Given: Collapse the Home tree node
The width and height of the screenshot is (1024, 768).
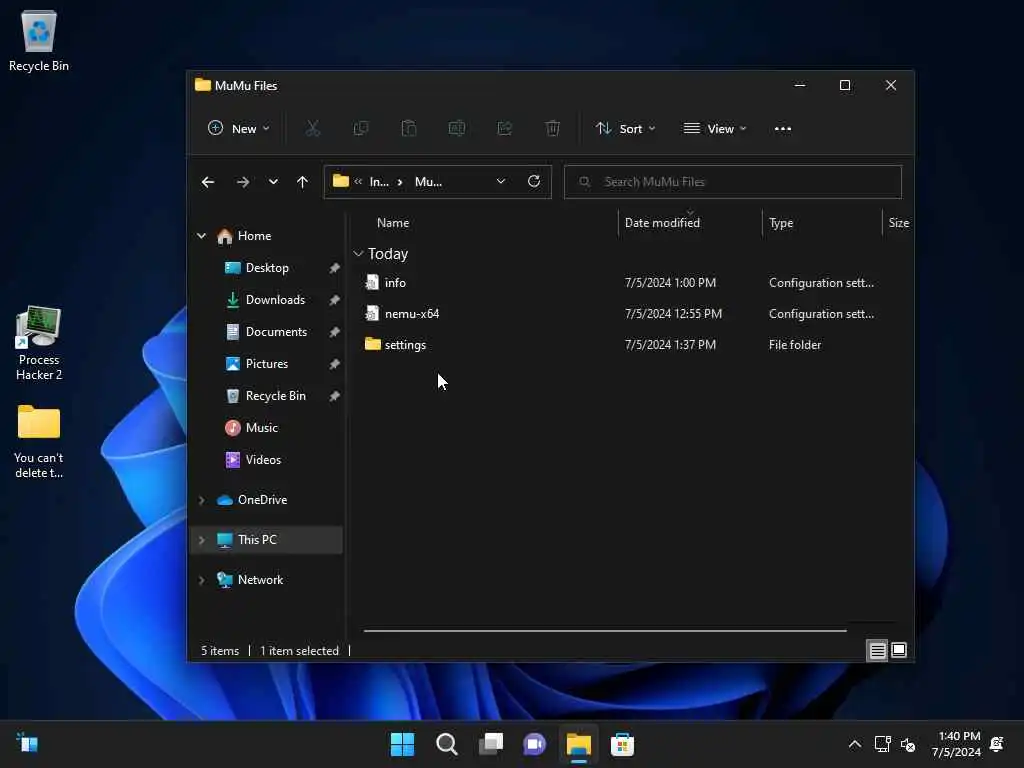Looking at the screenshot, I should [x=202, y=236].
